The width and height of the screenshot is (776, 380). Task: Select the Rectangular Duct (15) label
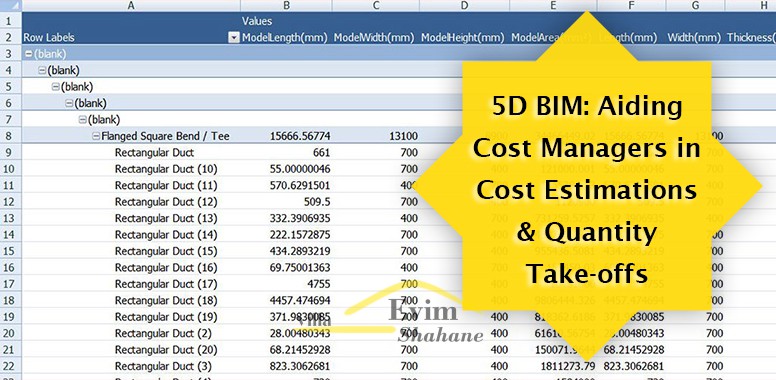point(166,251)
